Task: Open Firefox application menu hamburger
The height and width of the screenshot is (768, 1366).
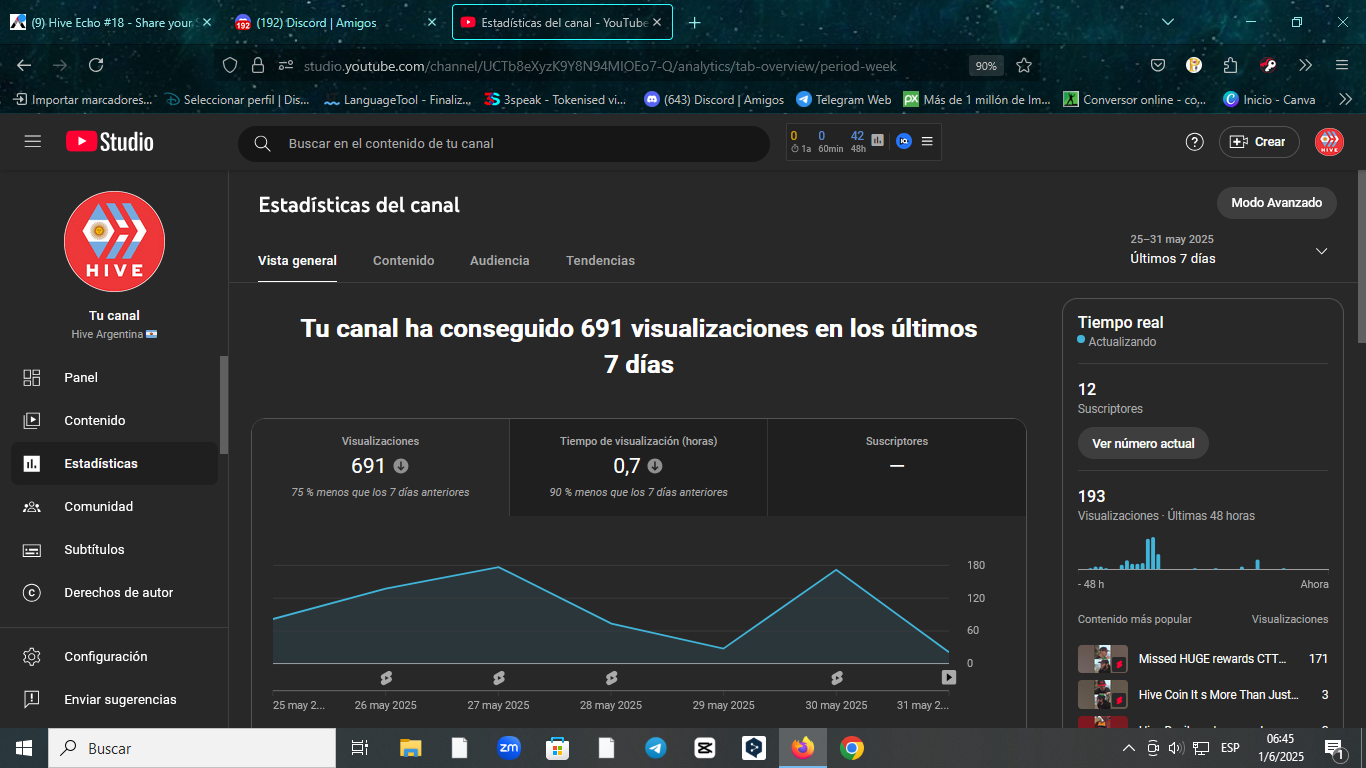Action: [1342, 65]
